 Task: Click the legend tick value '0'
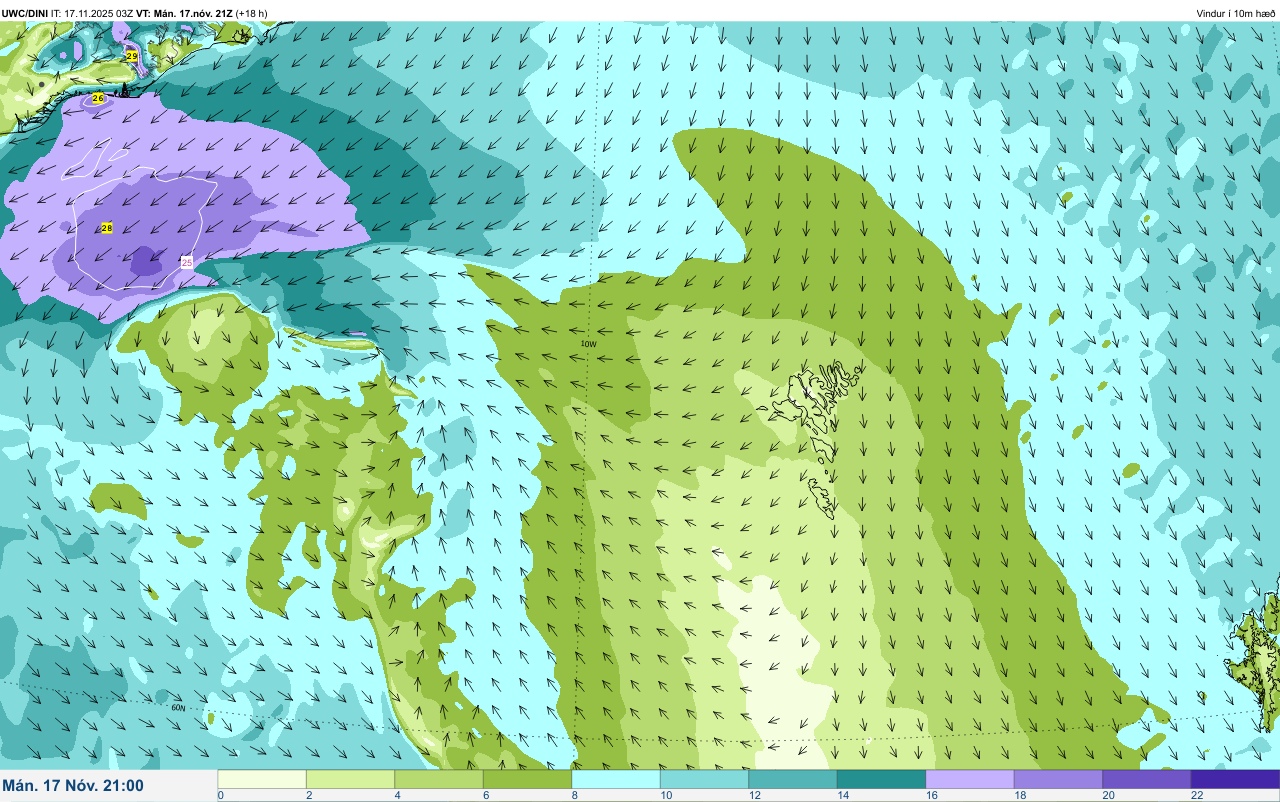tap(220, 795)
